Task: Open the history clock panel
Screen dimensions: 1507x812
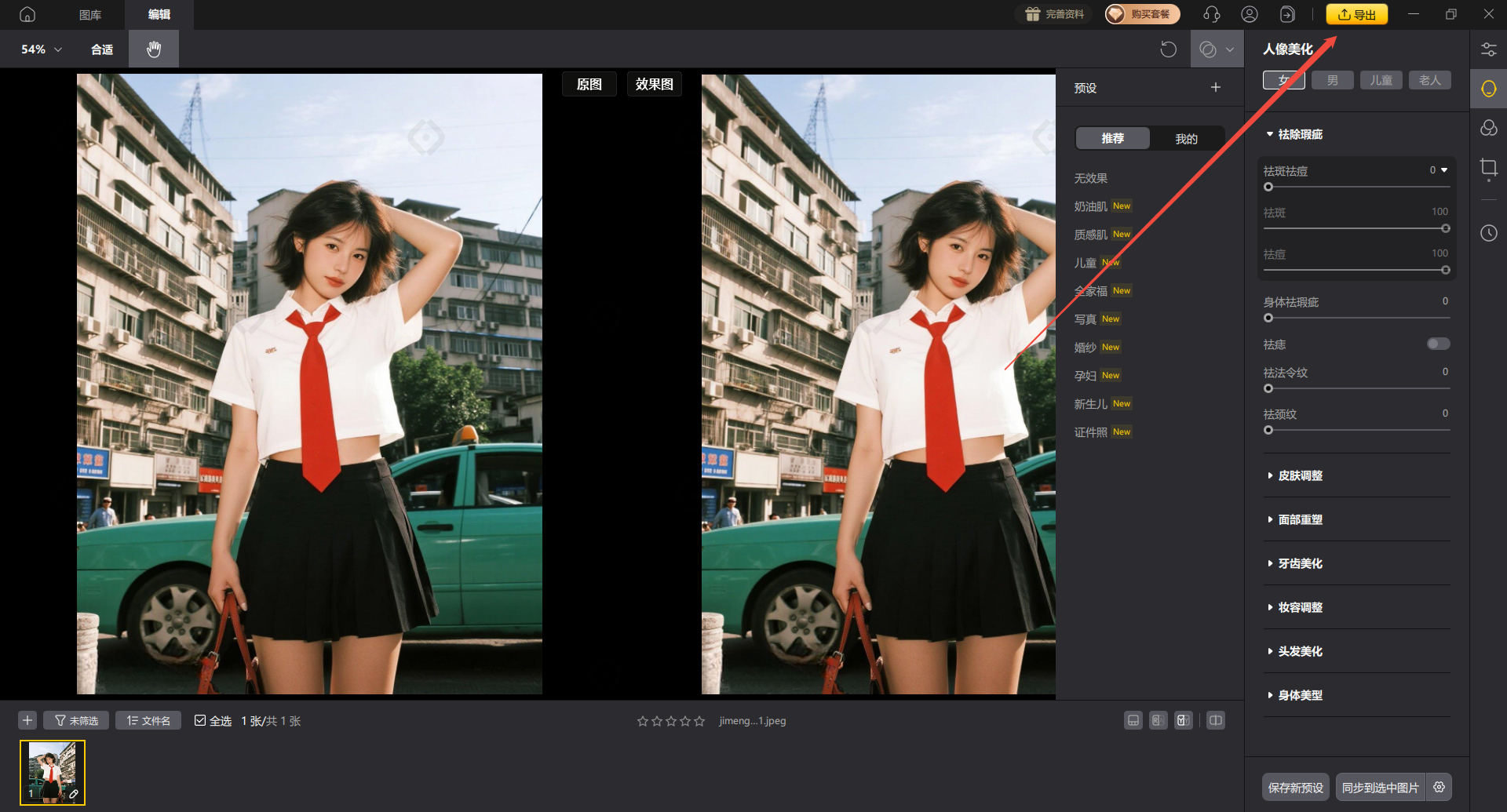Action: (1488, 233)
